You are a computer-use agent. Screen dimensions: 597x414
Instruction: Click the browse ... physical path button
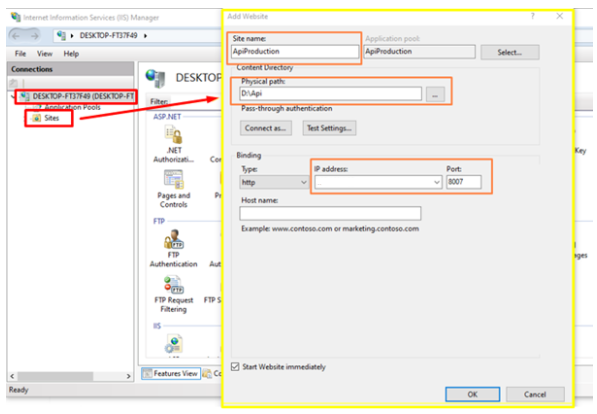(x=435, y=94)
